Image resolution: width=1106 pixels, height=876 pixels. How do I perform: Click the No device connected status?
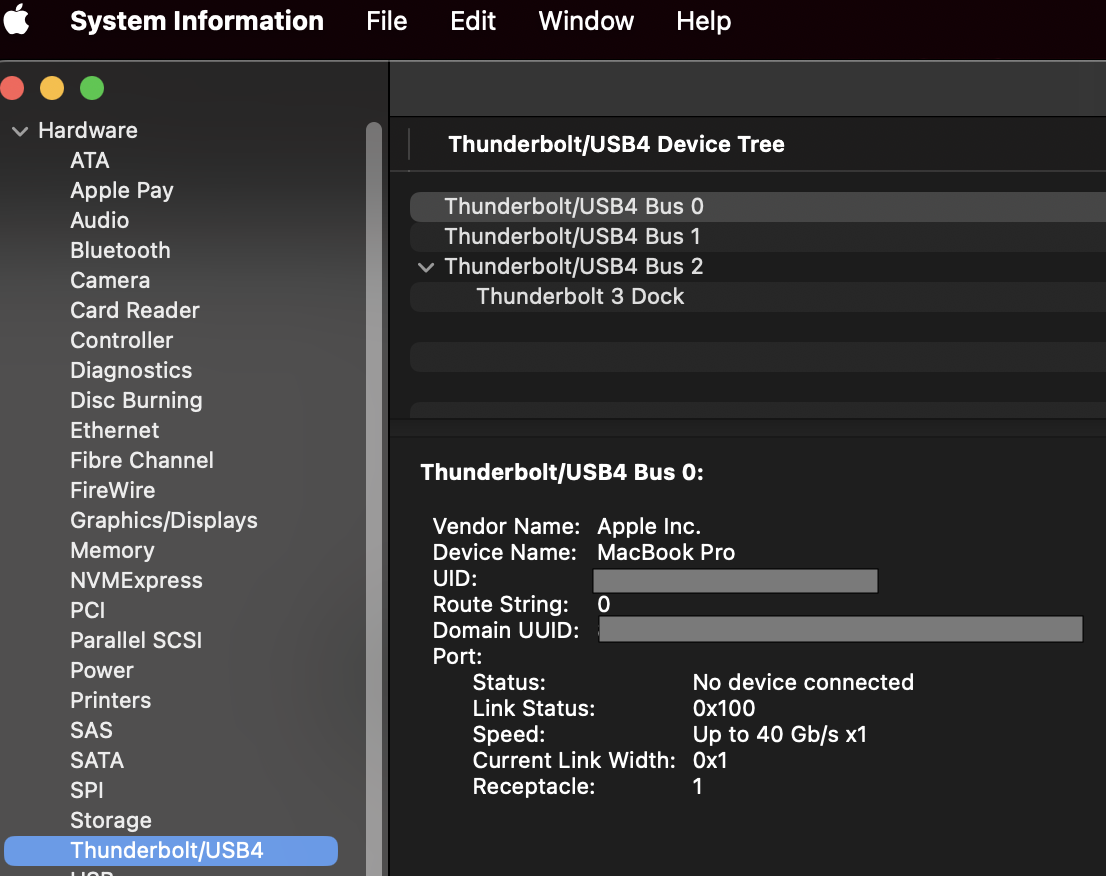click(x=803, y=682)
